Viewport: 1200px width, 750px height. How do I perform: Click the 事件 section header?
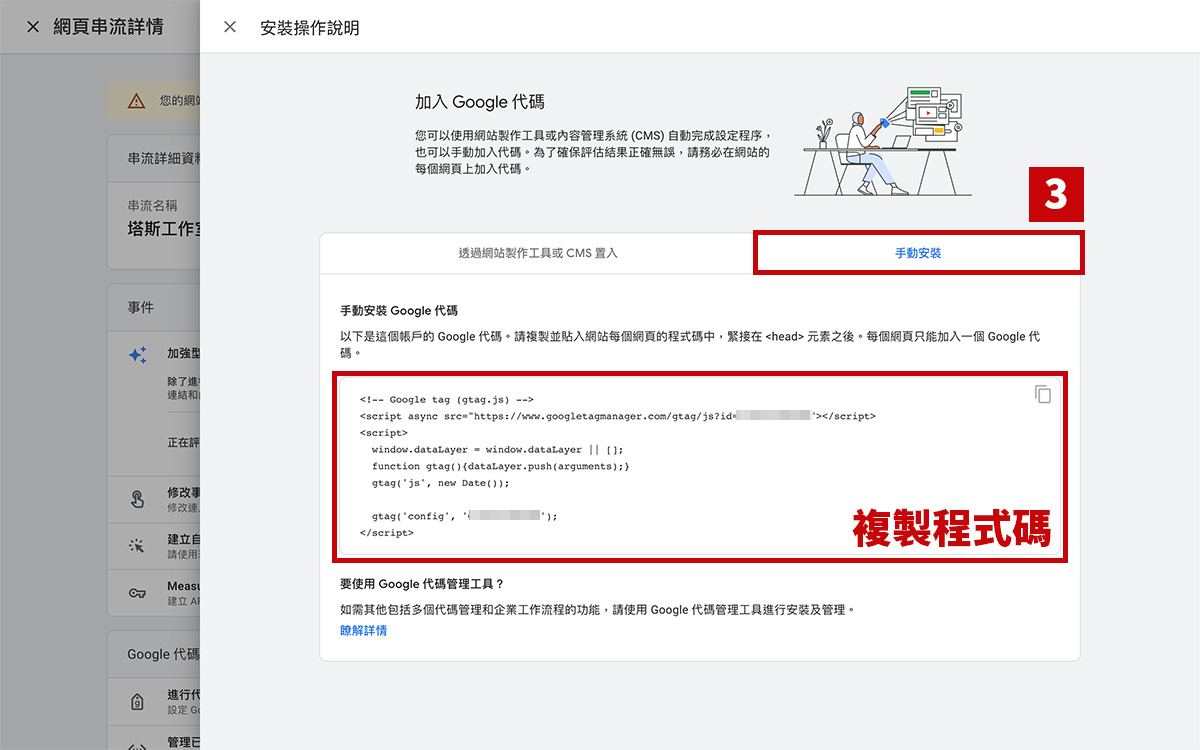point(140,308)
